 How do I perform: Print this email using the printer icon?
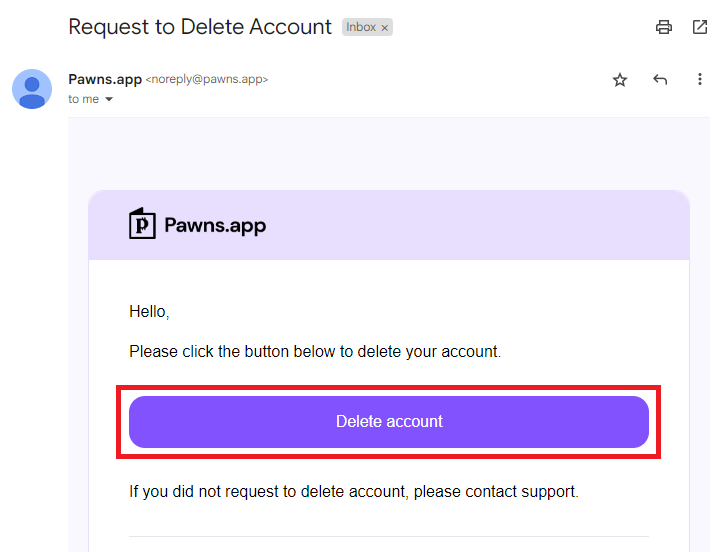tap(664, 27)
